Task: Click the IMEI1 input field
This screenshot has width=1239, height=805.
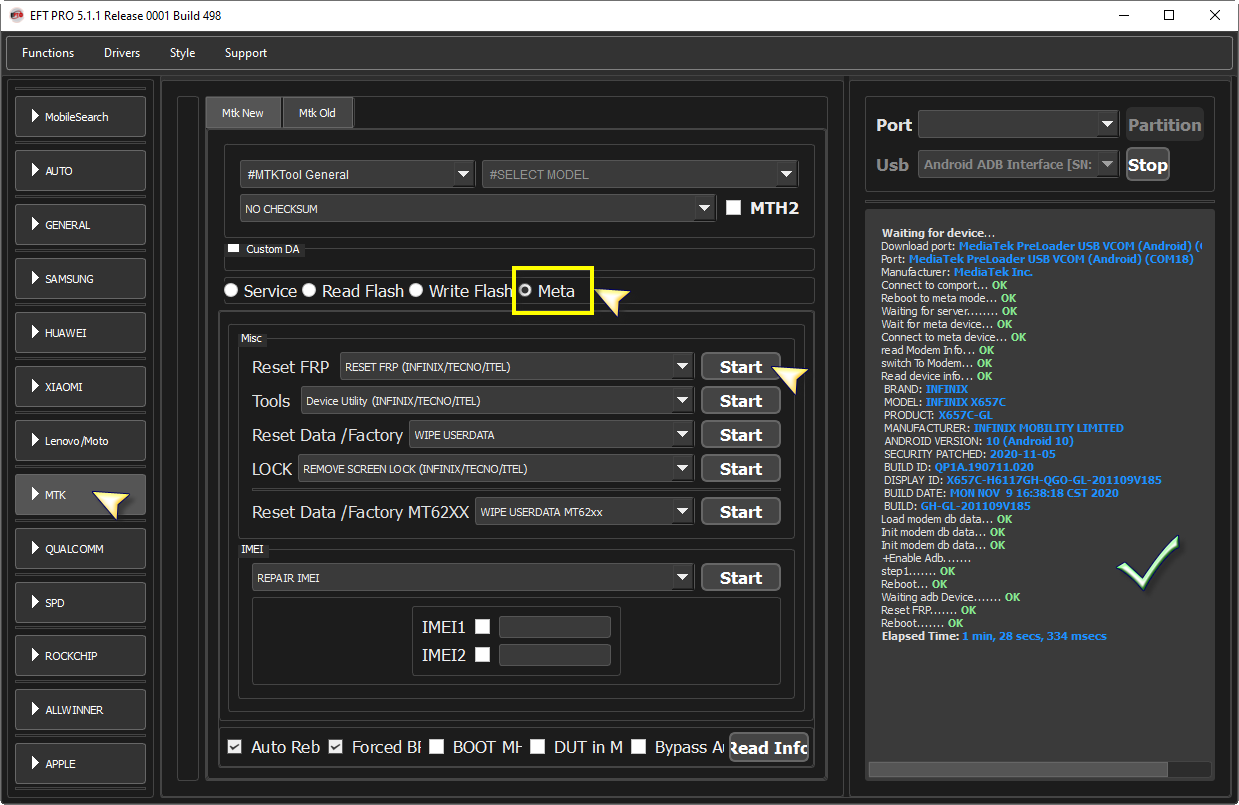Action: pyautogui.click(x=555, y=627)
